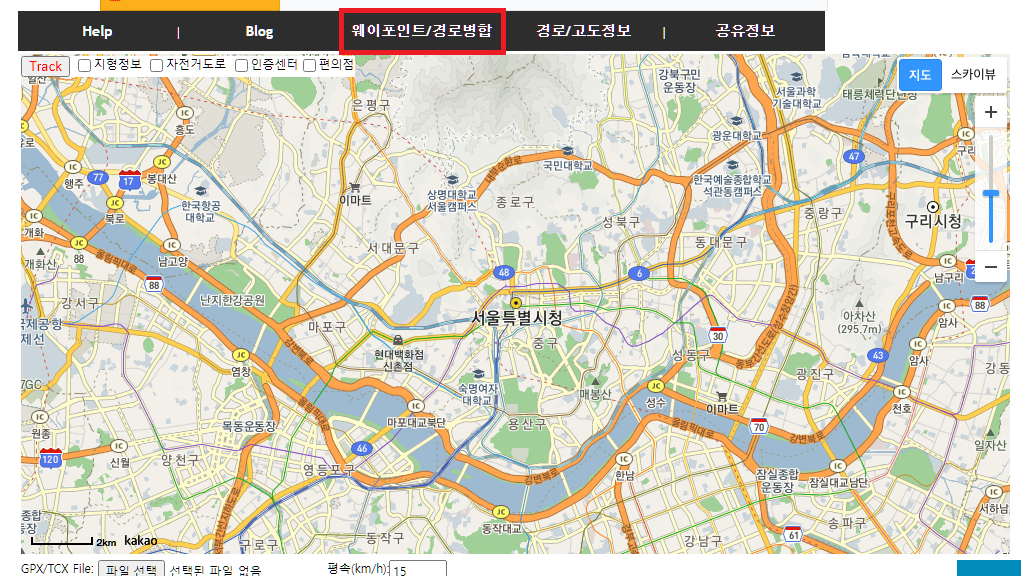Image resolution: width=1021 pixels, height=576 pixels.
Task: Click the 아차산 mountain marker
Action: [x=860, y=303]
